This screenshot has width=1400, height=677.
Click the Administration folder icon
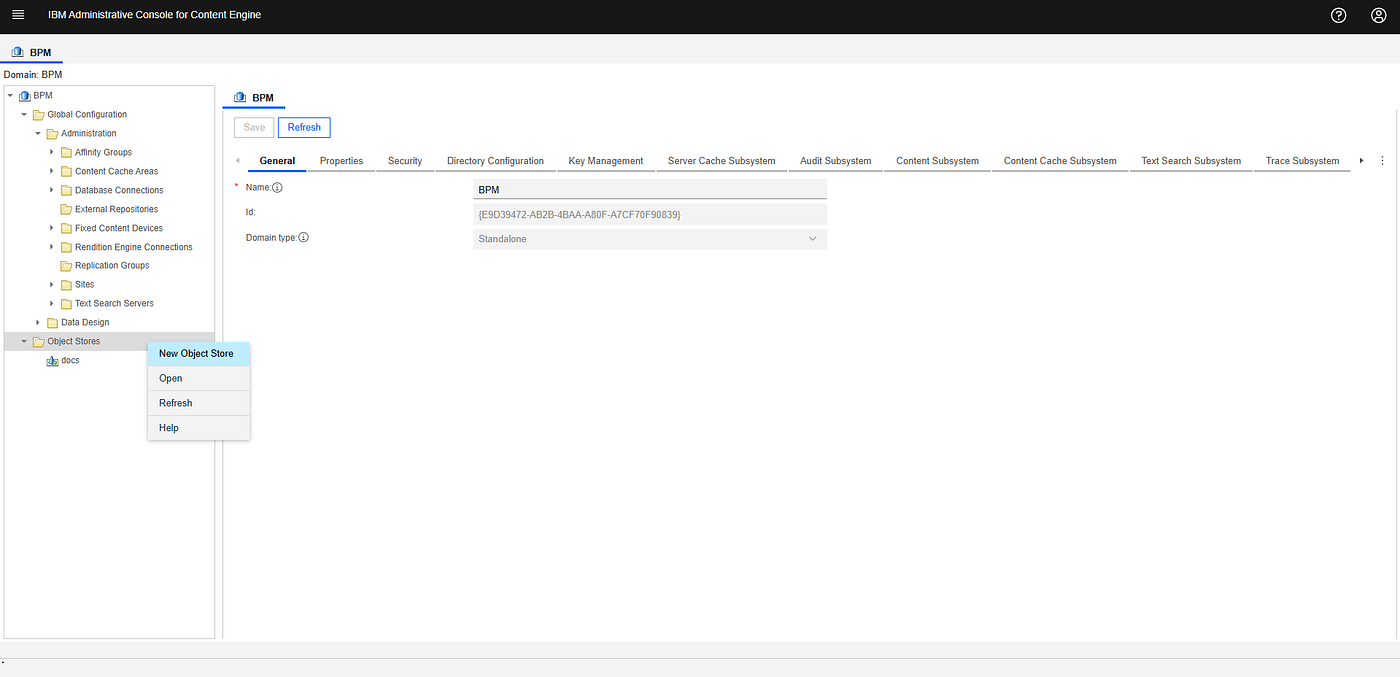53,134
